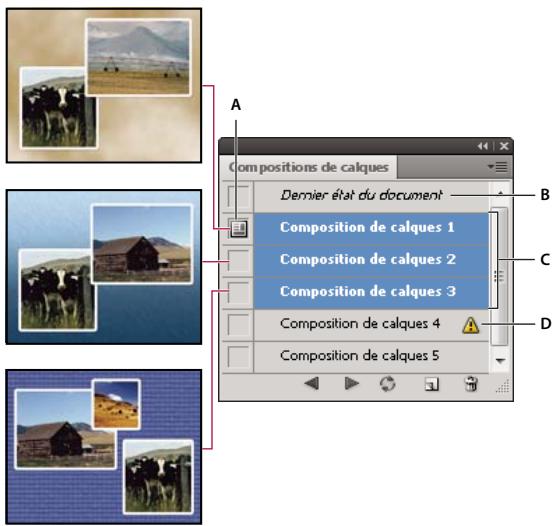556x526 pixels.
Task: Click the blue gradient layout preview with barn
Action: pos(104,267)
